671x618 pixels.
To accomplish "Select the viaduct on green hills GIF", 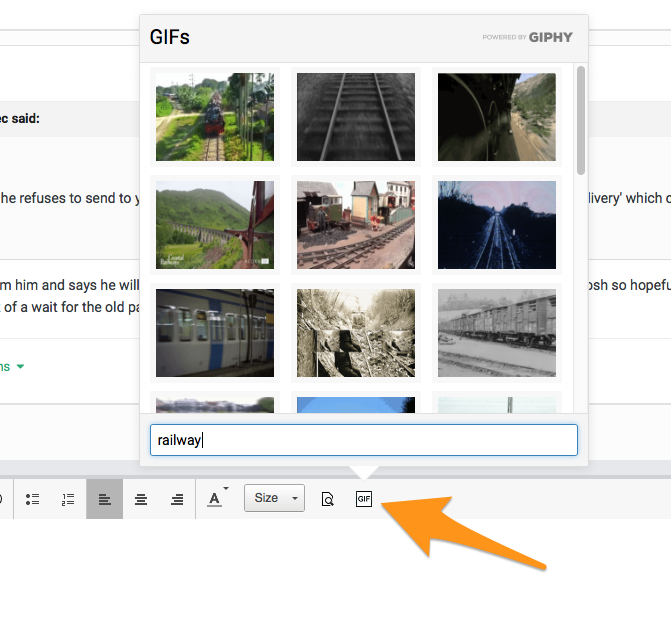I will 215,225.
